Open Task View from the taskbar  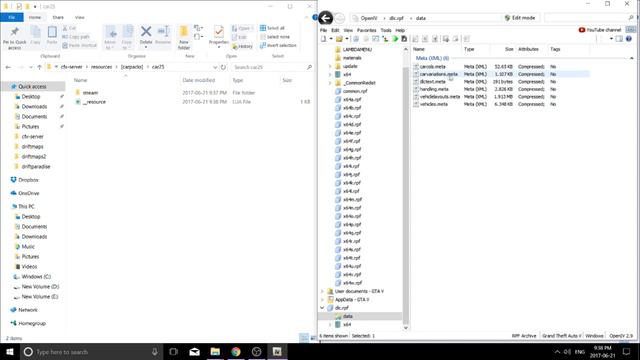(x=173, y=351)
